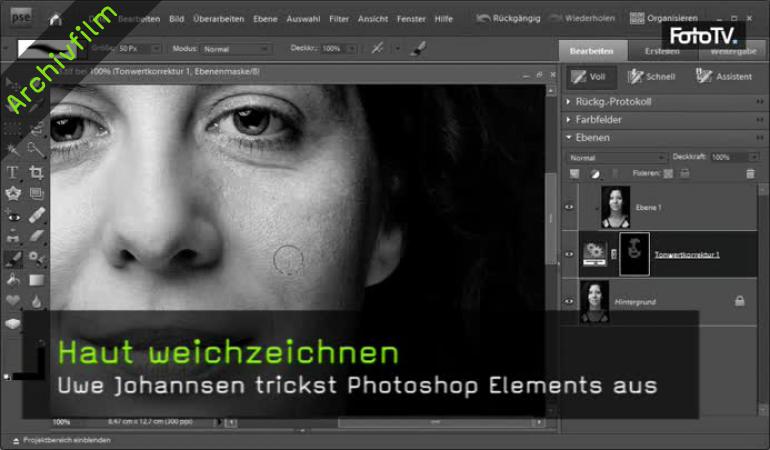Click the trash icon to delete the layer
Screen dimensions: 770x450
[x=750, y=173]
